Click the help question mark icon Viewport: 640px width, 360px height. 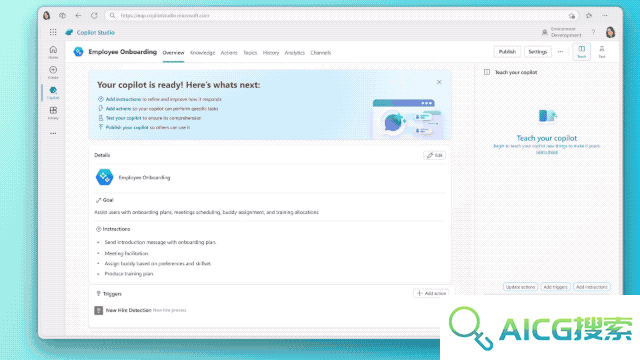pos(593,32)
